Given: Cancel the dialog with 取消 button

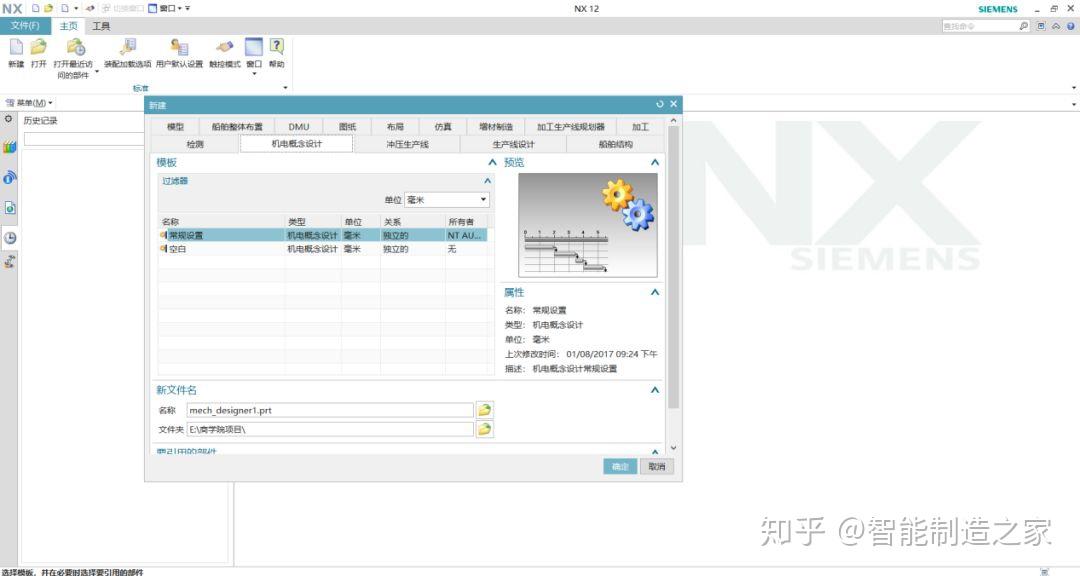Looking at the screenshot, I should pyautogui.click(x=658, y=466).
